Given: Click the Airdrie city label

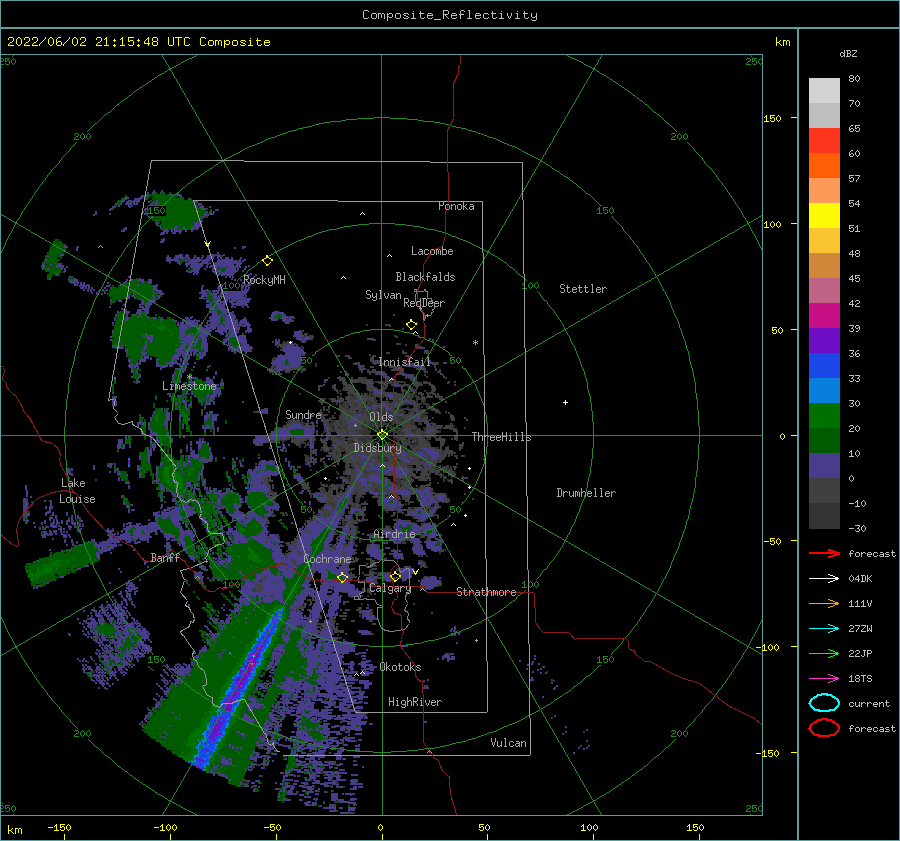Looking at the screenshot, I should tap(394, 534).
